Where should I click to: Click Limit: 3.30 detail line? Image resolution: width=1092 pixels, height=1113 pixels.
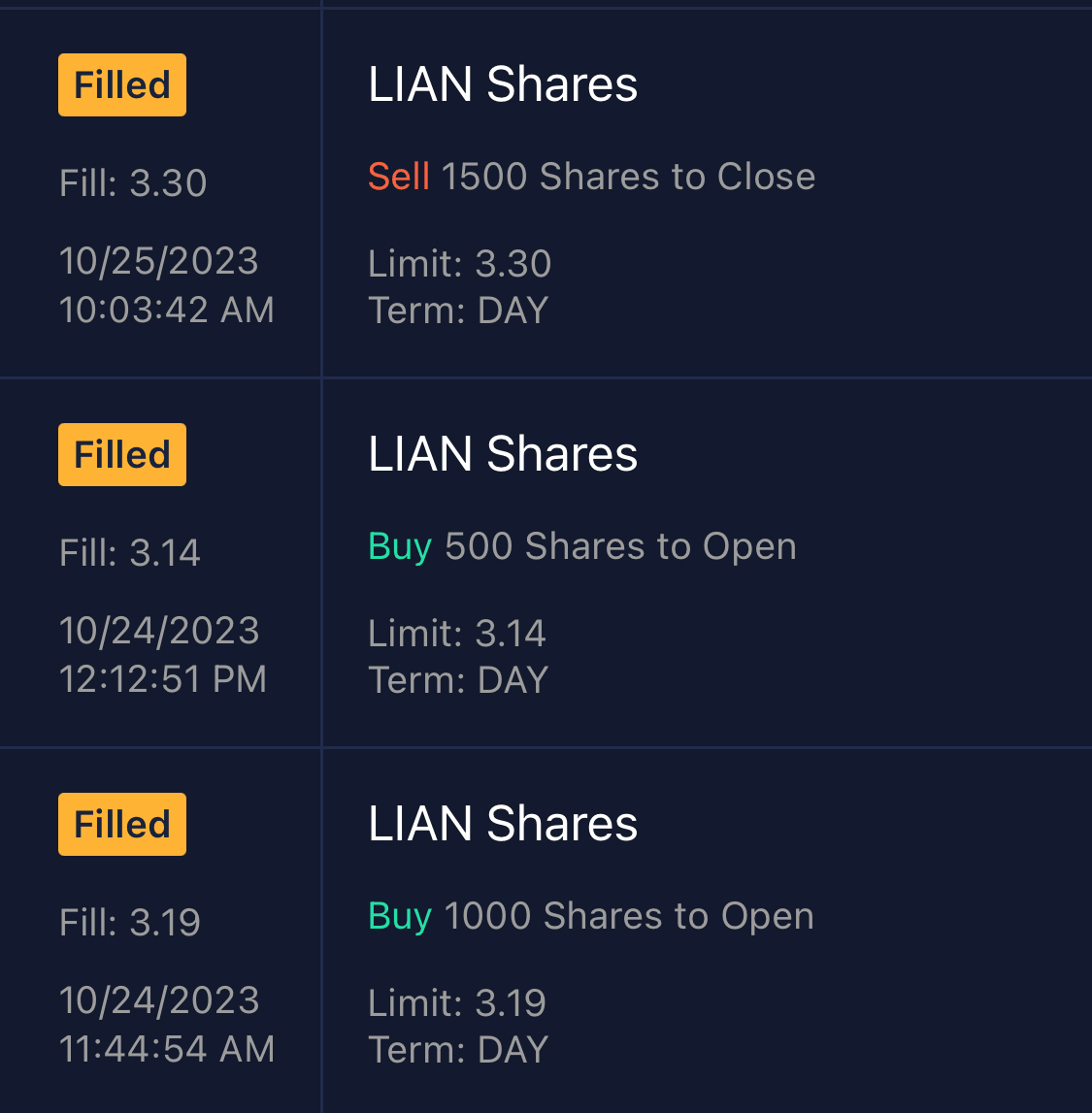(x=459, y=264)
